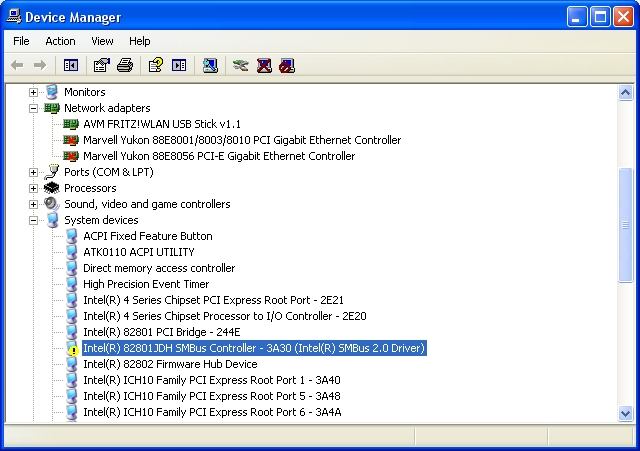Click the scrollbar up arrow
This screenshot has width=640, height=451.
(x=626, y=93)
